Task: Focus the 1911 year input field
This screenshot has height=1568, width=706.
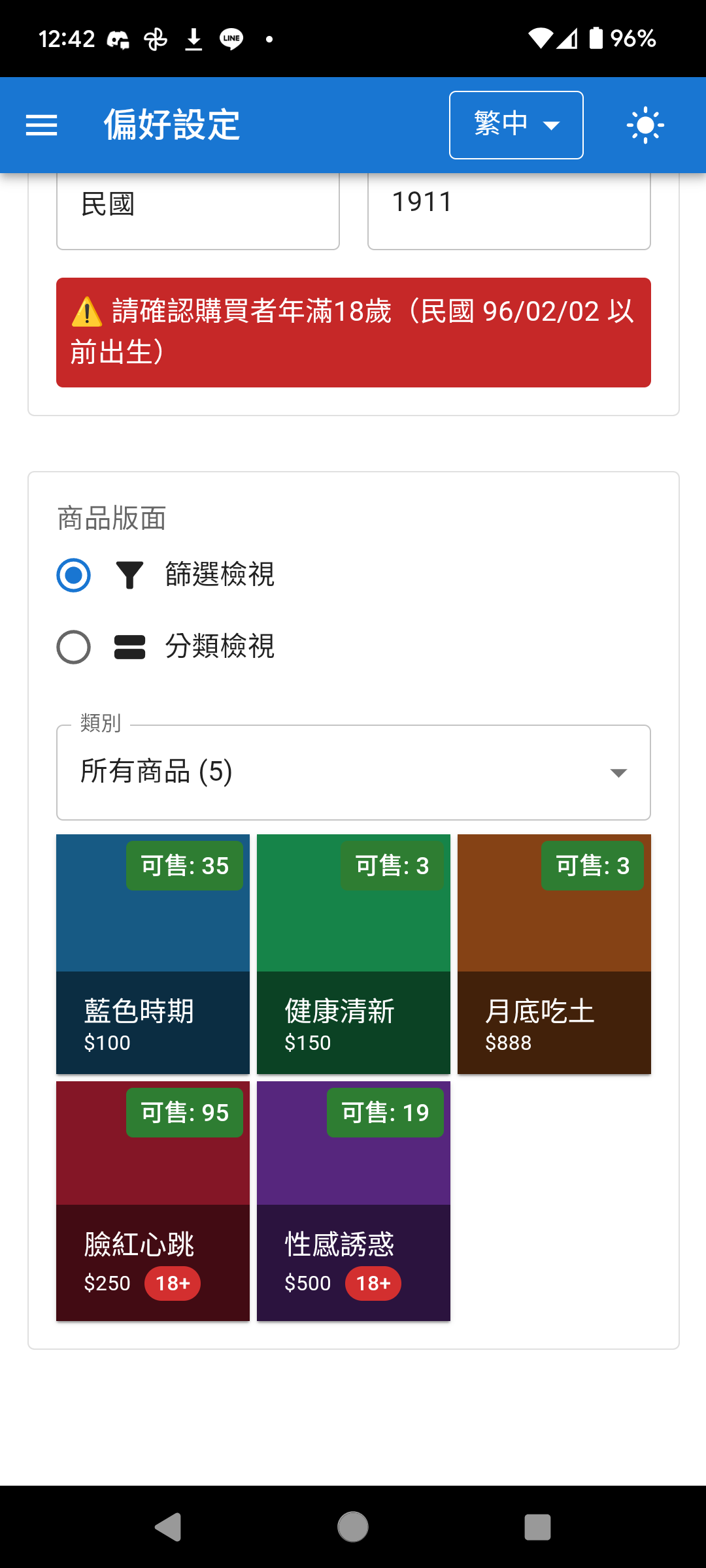Action: [x=509, y=209]
